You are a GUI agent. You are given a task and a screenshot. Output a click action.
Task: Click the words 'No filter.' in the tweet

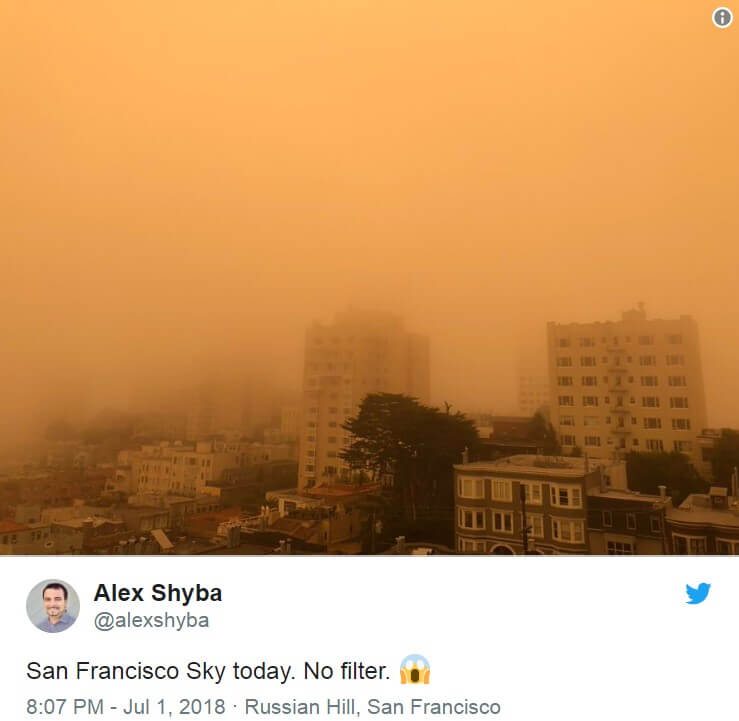pos(347,671)
